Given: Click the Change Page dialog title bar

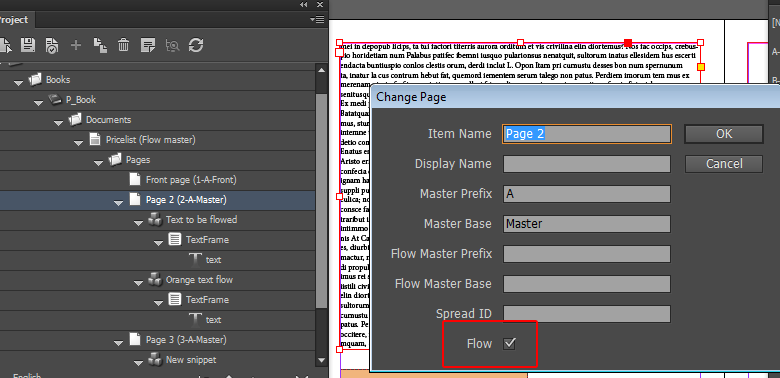Looking at the screenshot, I should coord(576,96).
